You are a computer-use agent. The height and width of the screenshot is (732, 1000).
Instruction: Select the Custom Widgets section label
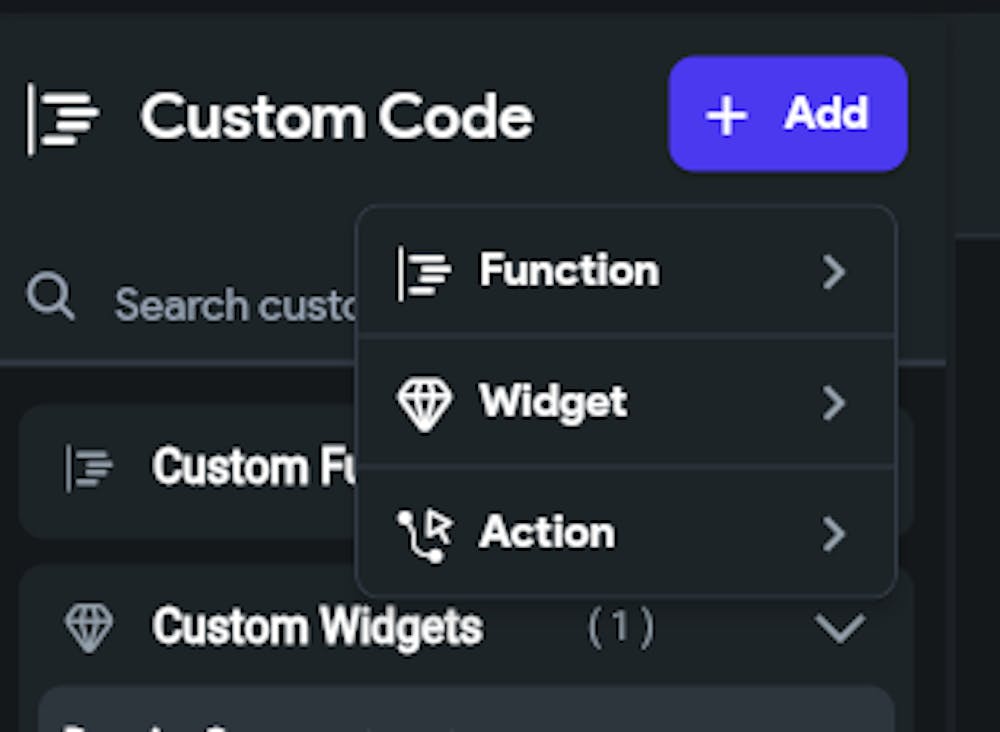click(317, 627)
